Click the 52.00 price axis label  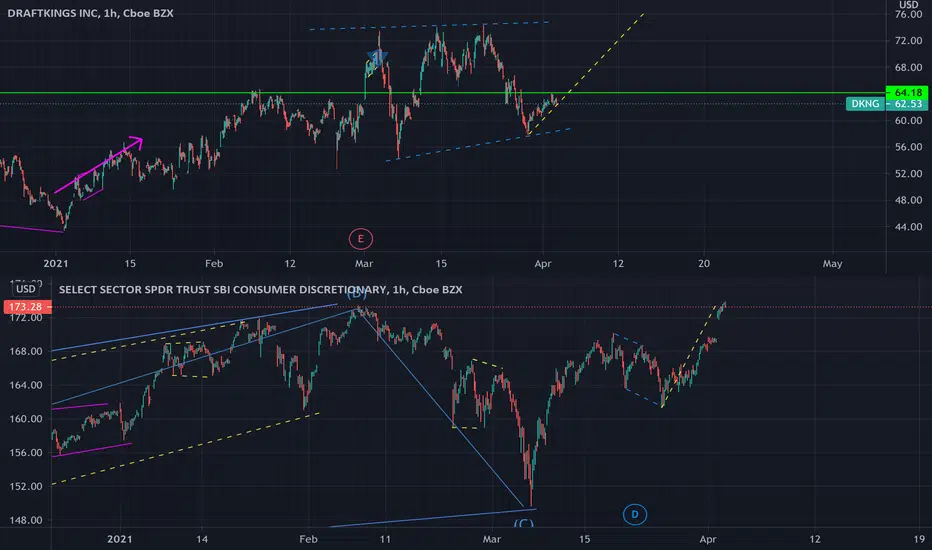(908, 174)
